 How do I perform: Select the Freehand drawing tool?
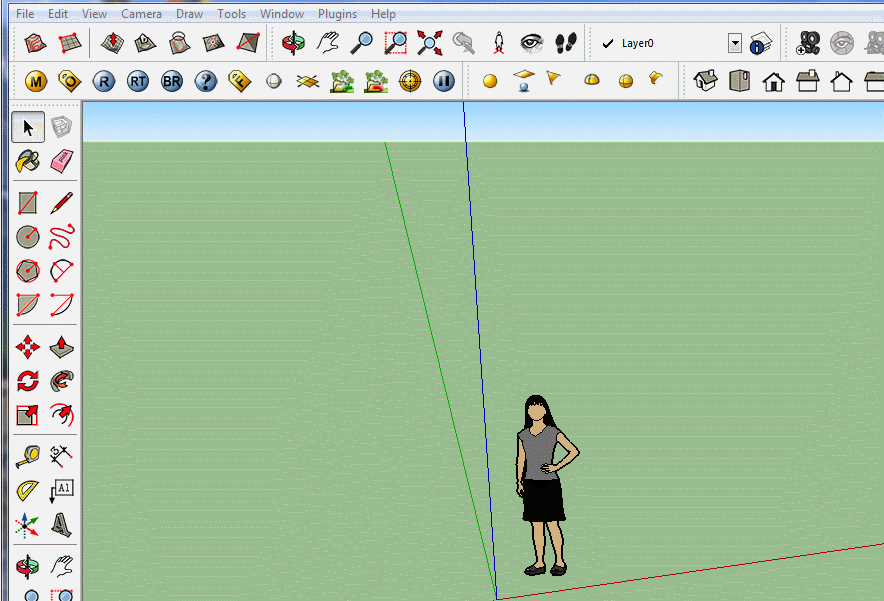coord(61,237)
